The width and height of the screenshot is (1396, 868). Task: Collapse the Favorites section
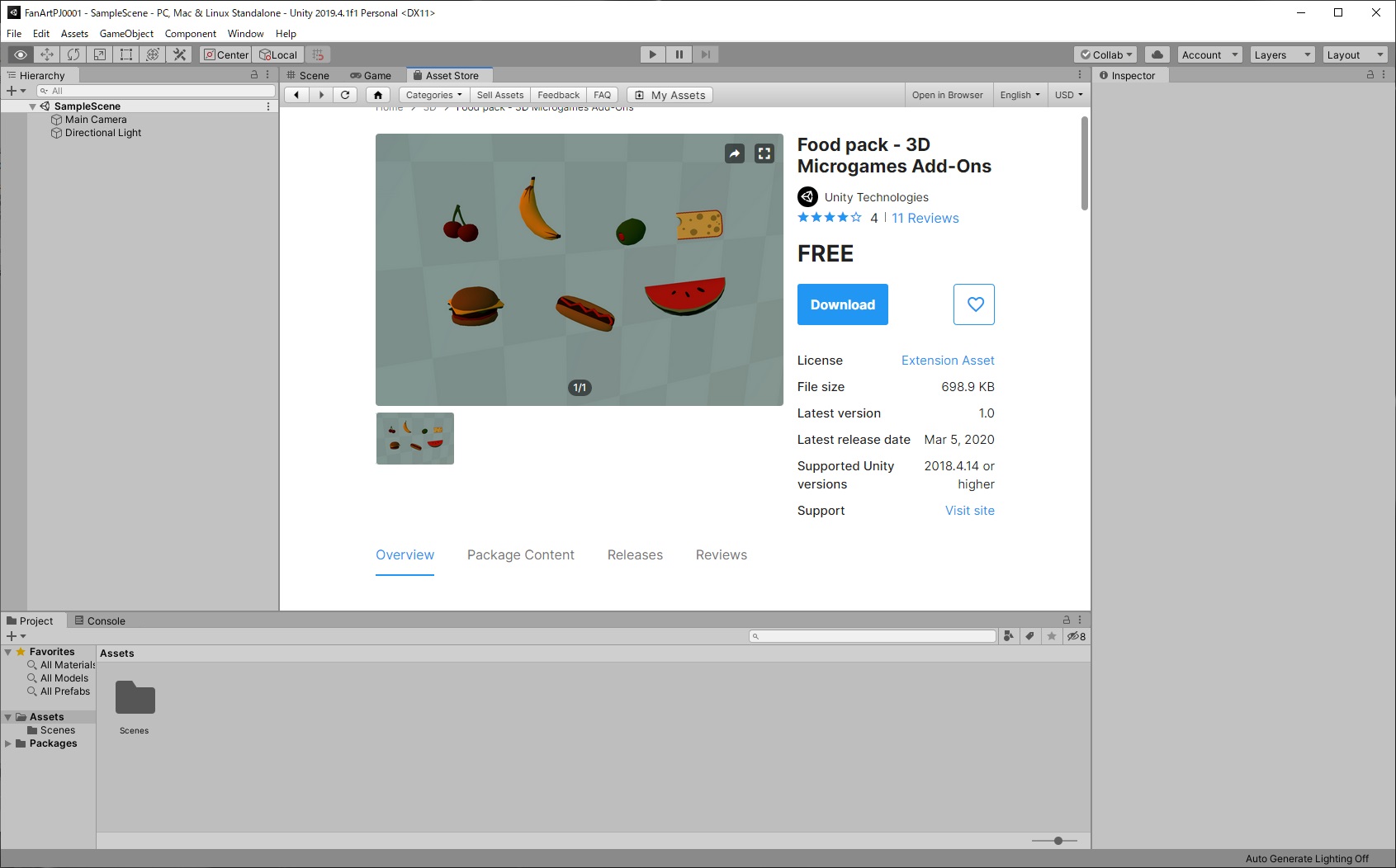[8, 652]
